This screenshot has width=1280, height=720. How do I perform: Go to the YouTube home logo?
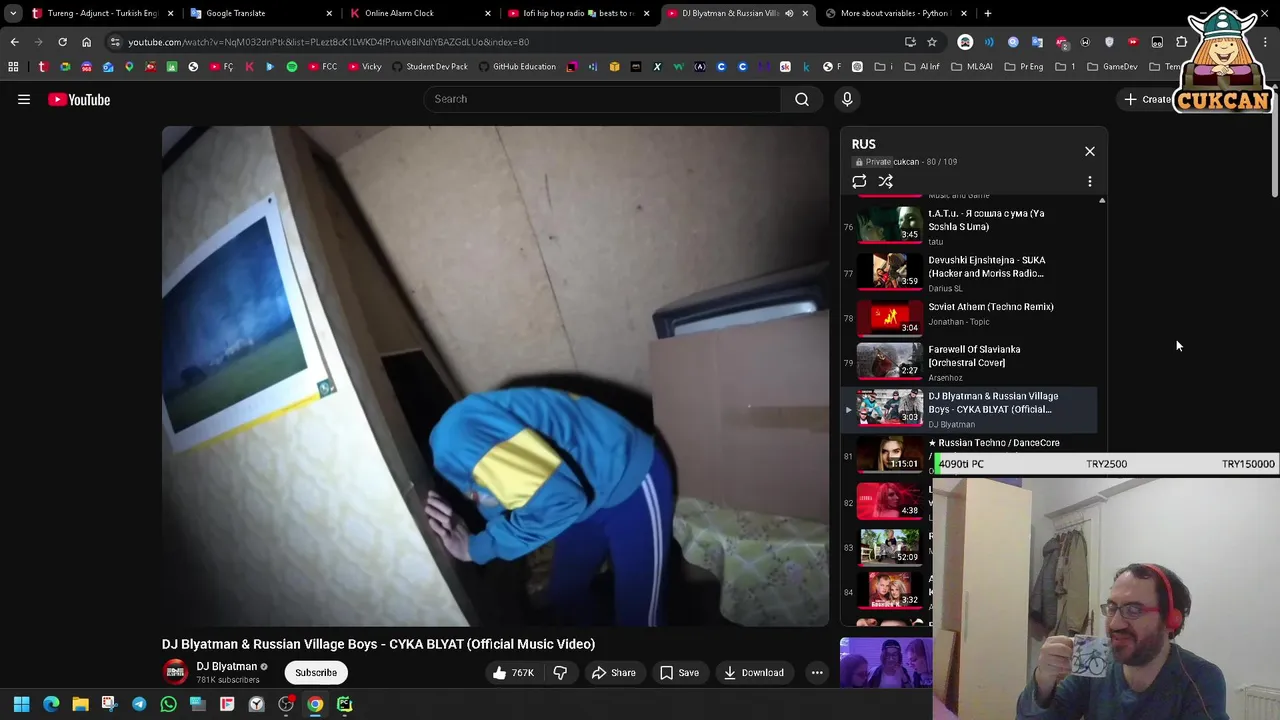(79, 99)
